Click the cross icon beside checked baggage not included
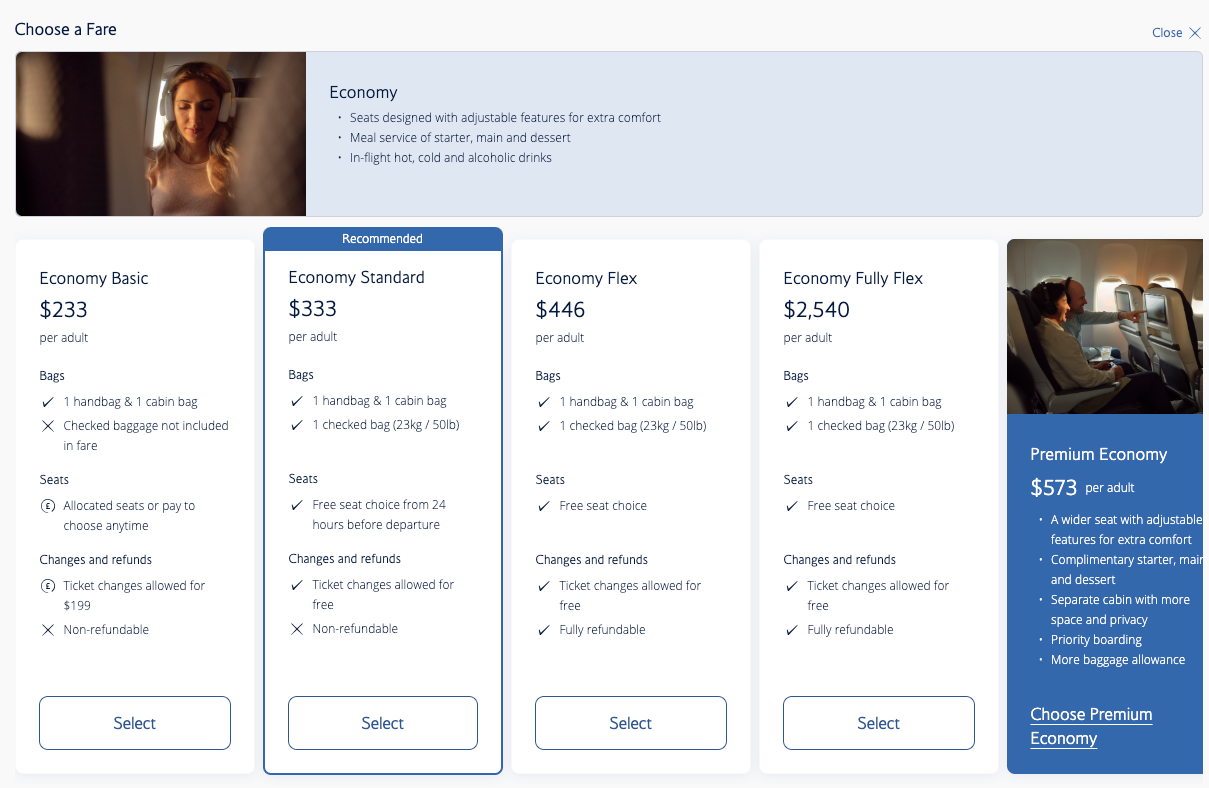Viewport: 1209px width, 788px height. (48, 426)
